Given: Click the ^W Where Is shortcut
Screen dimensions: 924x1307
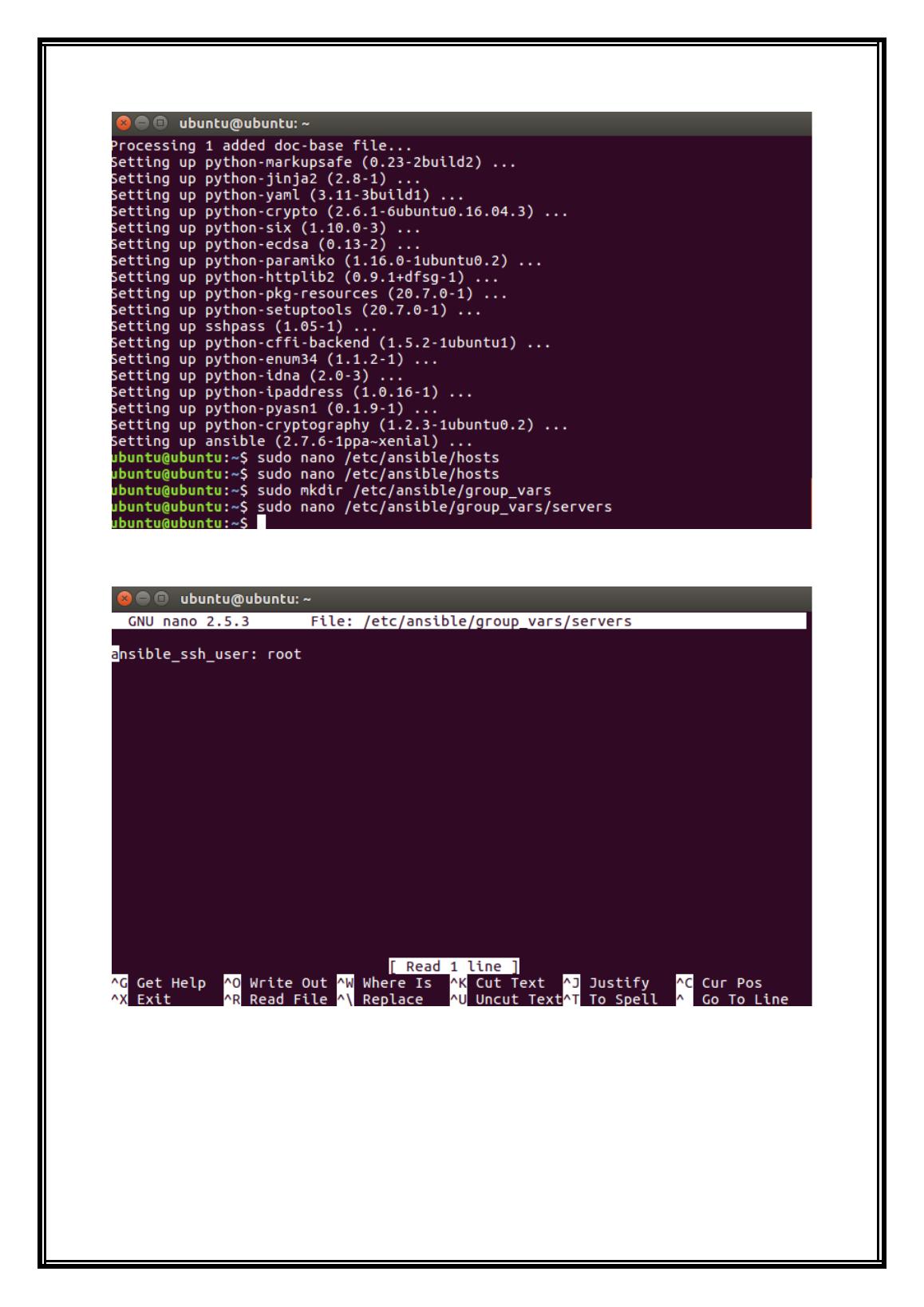Looking at the screenshot, I should 385,983.
